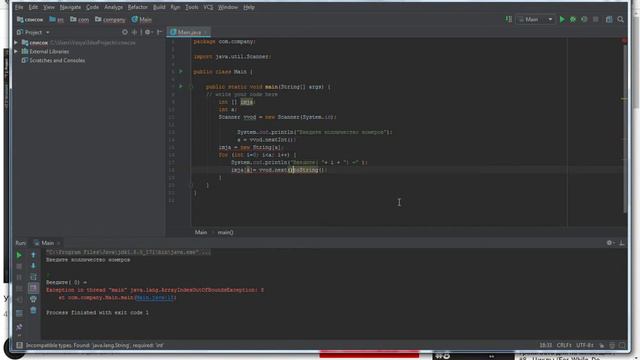Run Main with the green toolbar play button
The width and height of the screenshot is (640, 360).
tap(562, 19)
